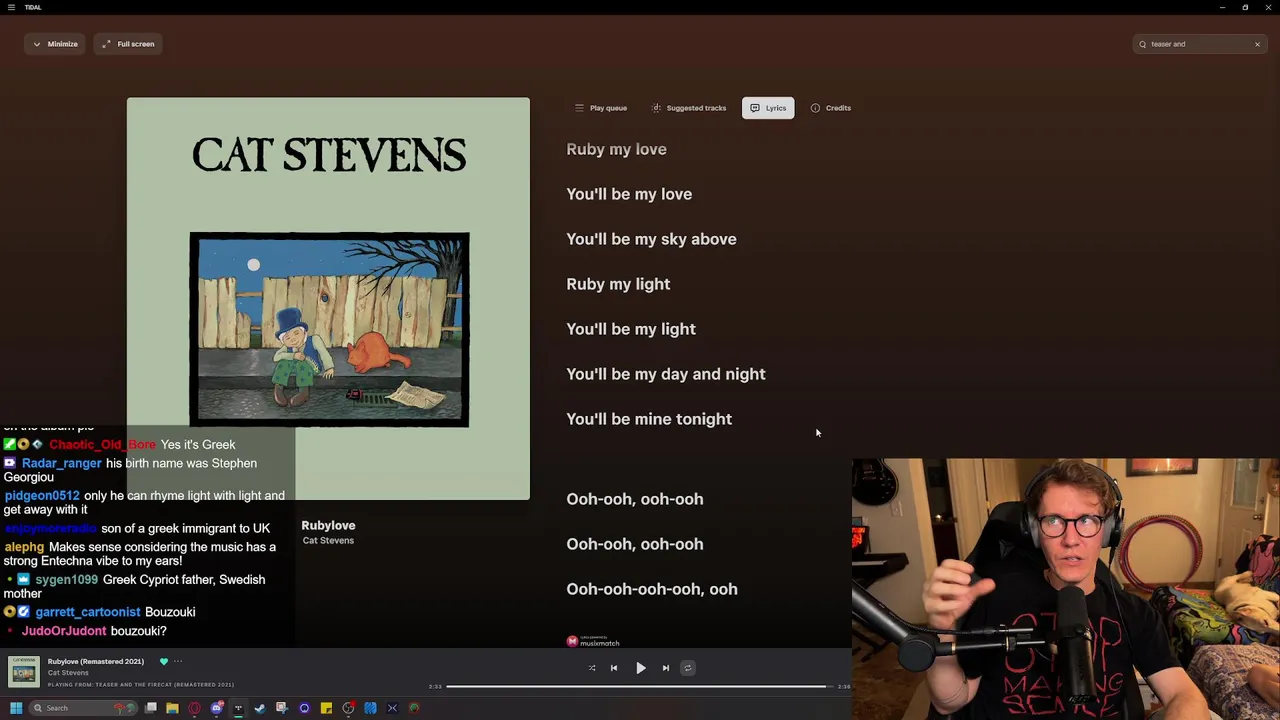Click username sygen1099 in chat
Image resolution: width=1280 pixels, height=720 pixels.
[67, 580]
